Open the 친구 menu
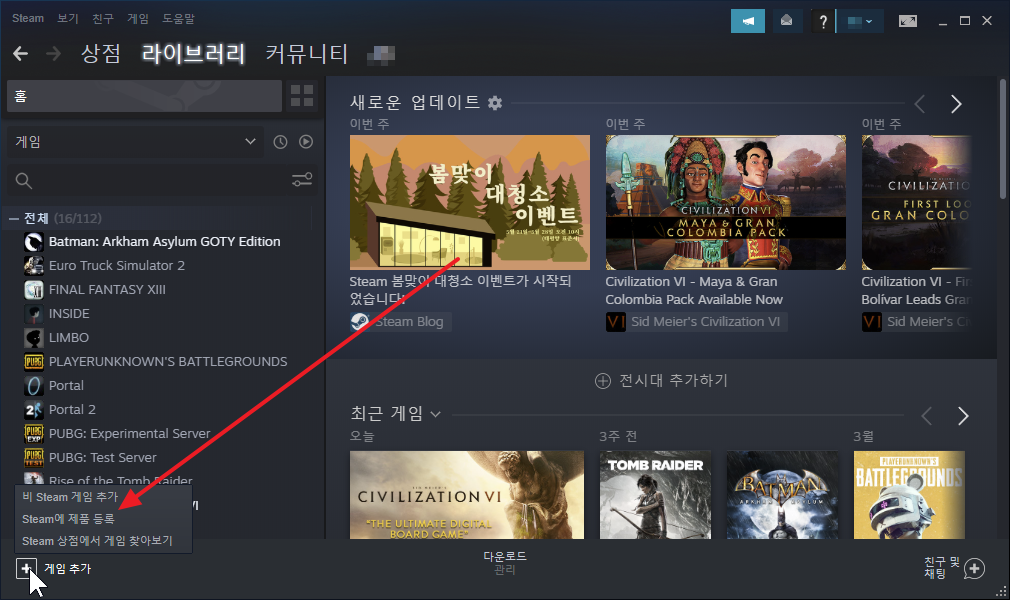 coord(102,18)
